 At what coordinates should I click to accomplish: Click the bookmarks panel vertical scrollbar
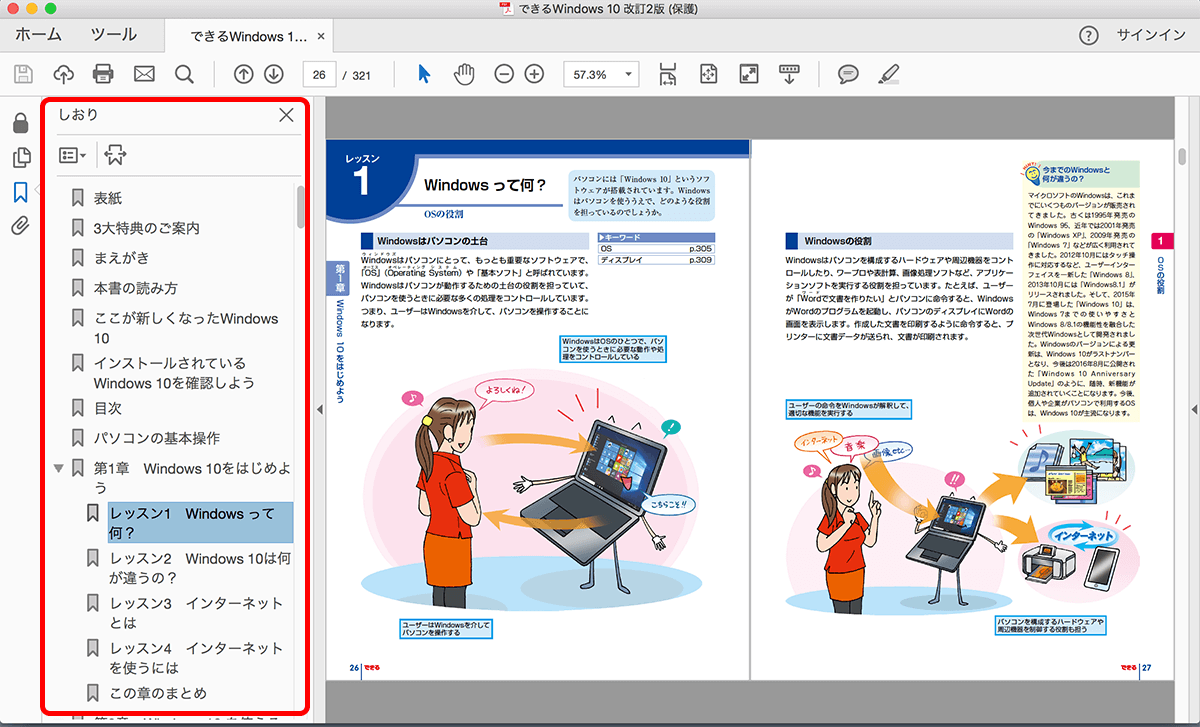301,207
